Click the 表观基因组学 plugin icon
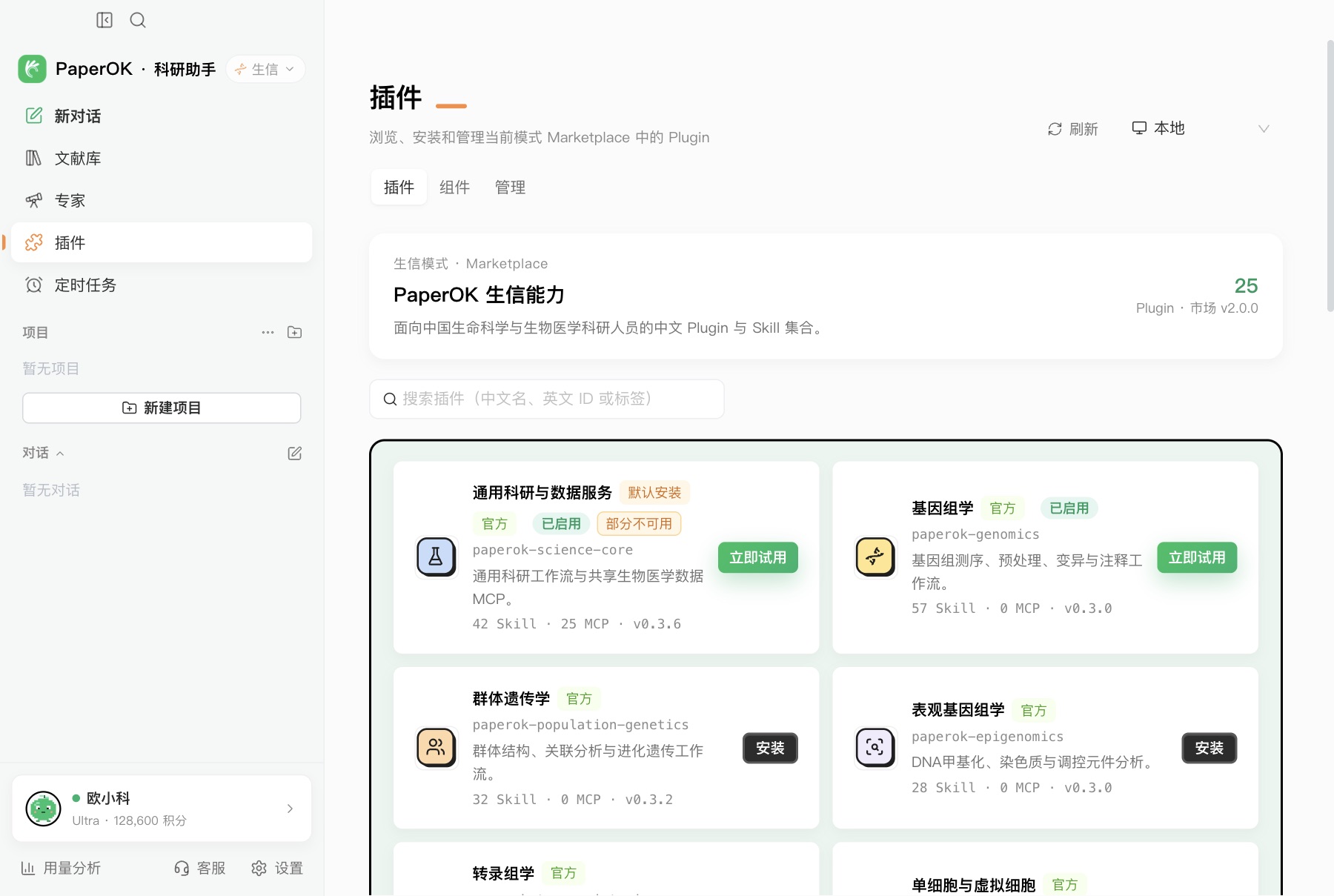 (x=875, y=748)
